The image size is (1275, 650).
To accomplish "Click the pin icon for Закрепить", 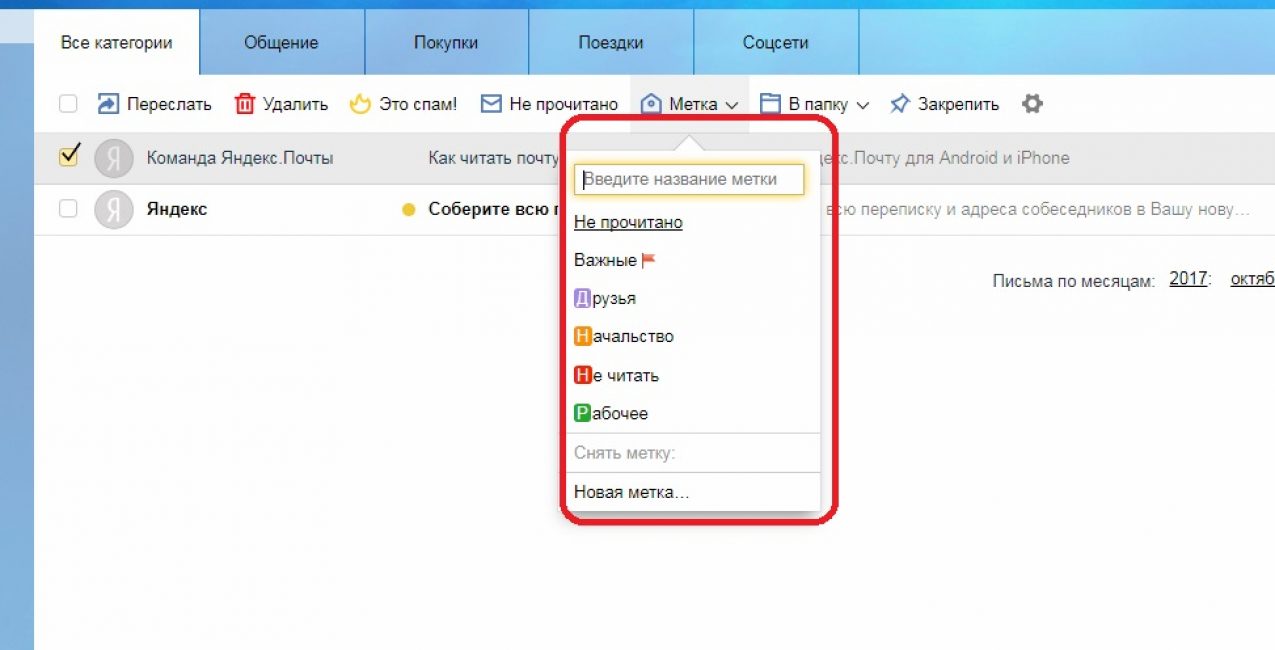I will [x=900, y=104].
